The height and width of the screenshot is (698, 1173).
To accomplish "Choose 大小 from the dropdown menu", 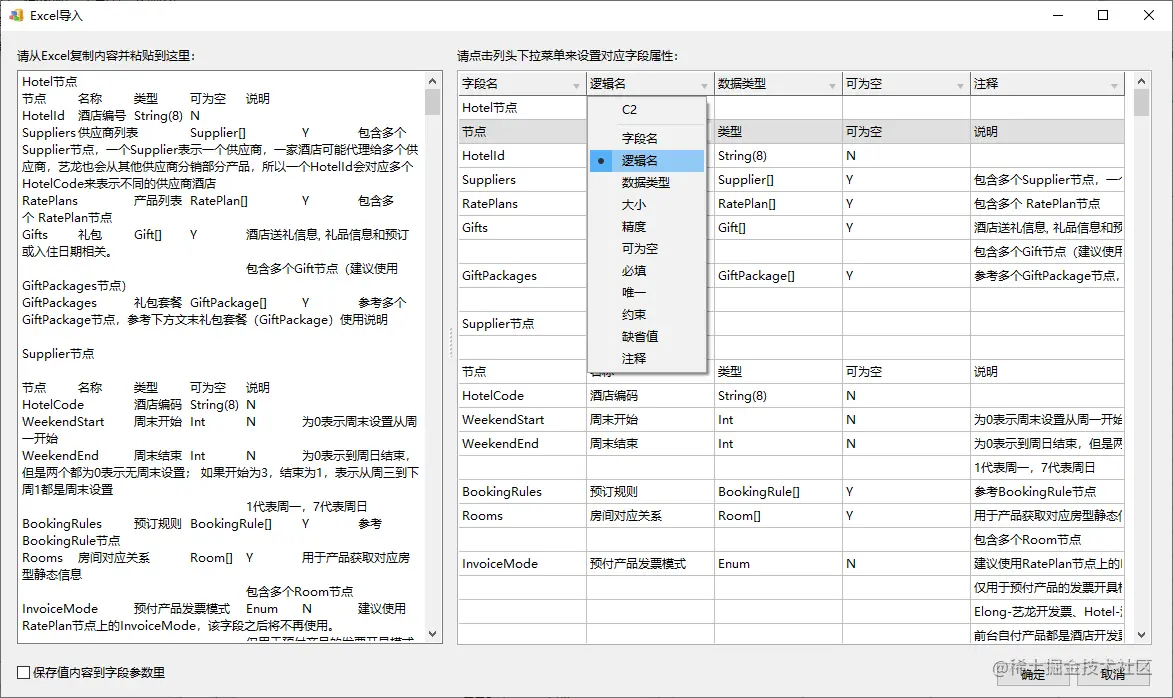I will 647,204.
